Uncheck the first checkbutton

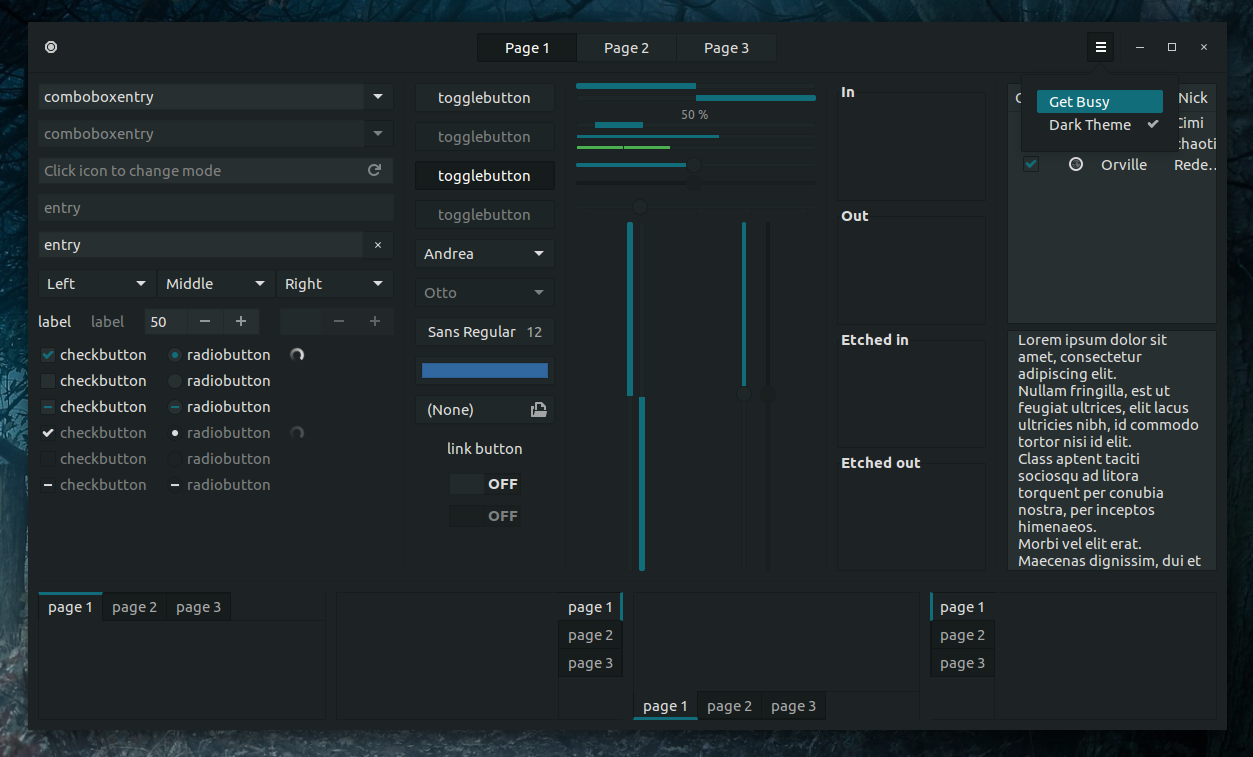[46, 354]
